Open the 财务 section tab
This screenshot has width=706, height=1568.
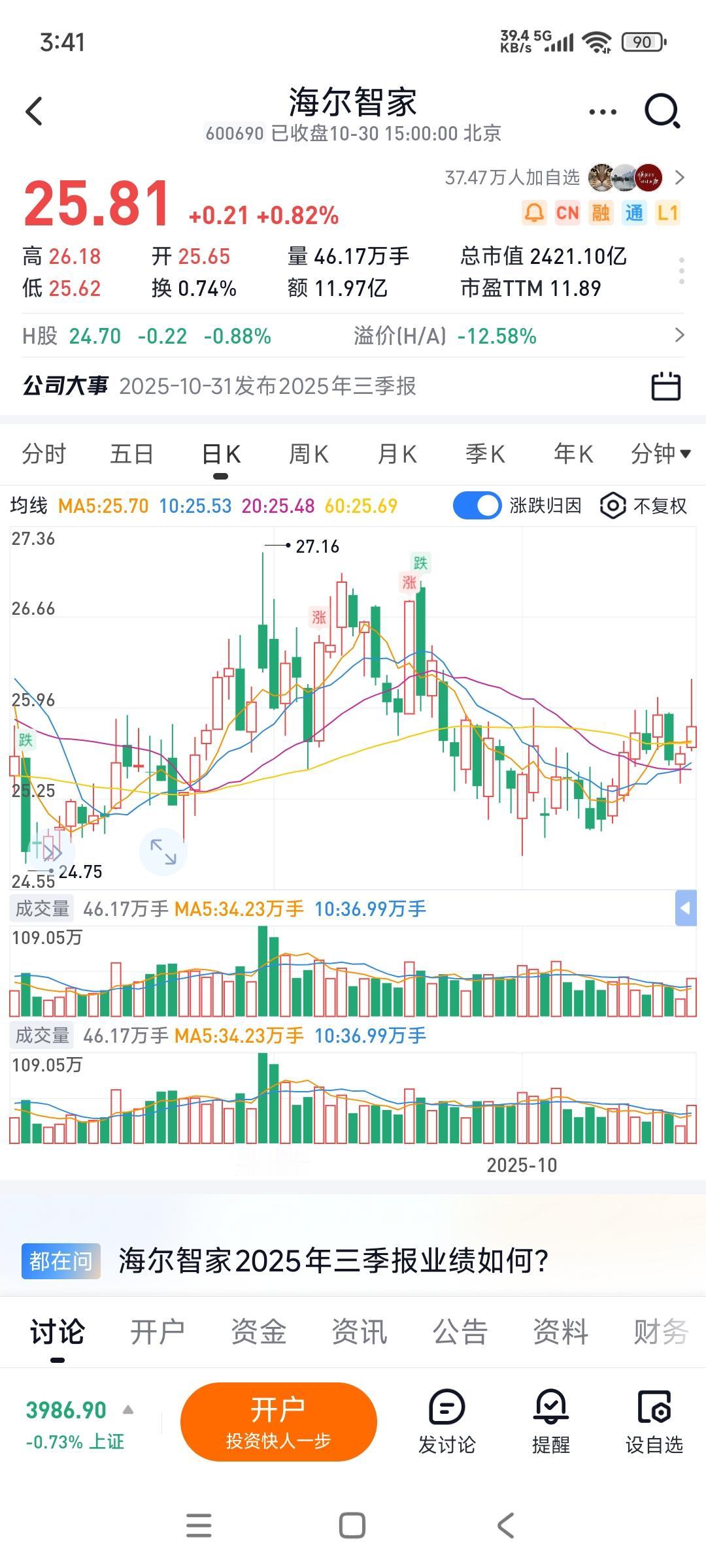661,1331
